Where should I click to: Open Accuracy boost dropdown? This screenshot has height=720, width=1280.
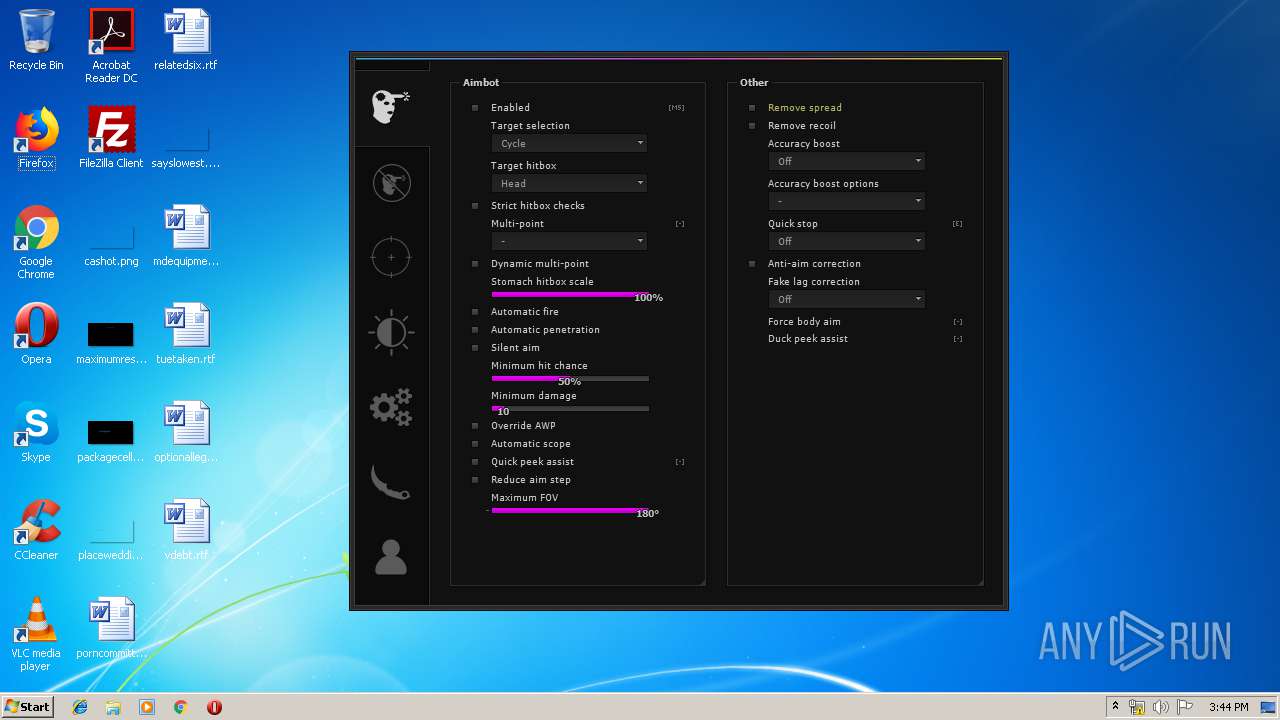coord(846,161)
